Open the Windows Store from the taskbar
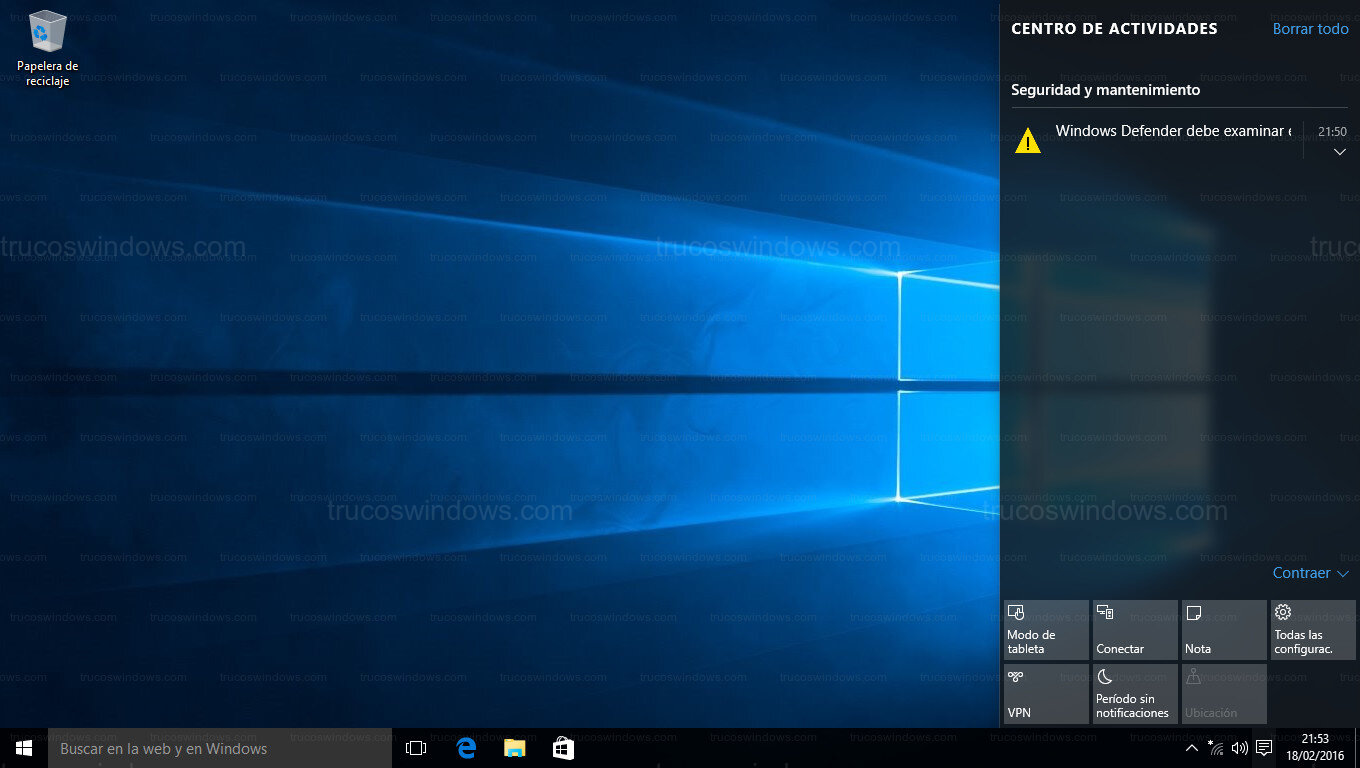 (562, 747)
